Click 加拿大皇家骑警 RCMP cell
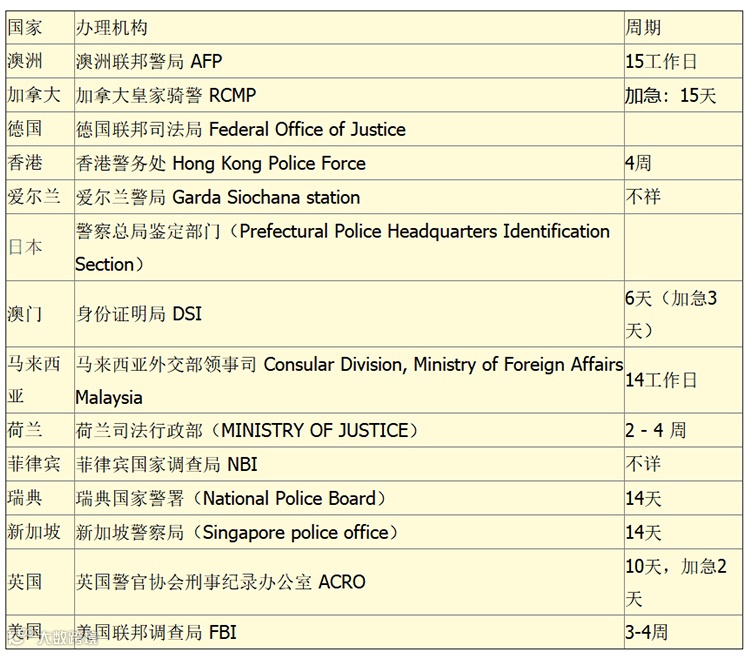This screenshot has width=746, height=652. 349,95
